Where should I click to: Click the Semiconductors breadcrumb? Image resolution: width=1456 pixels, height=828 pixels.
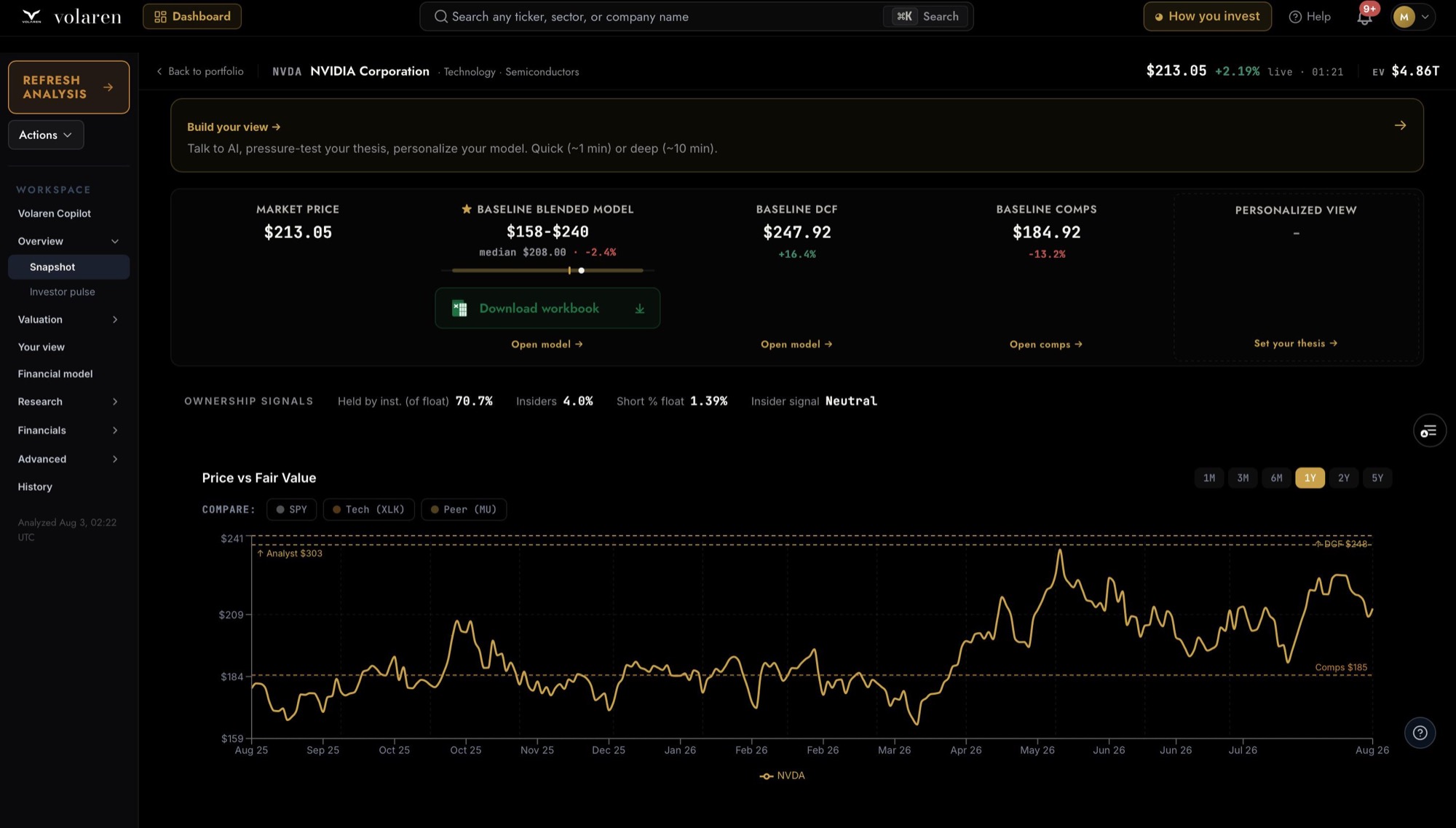click(x=542, y=71)
